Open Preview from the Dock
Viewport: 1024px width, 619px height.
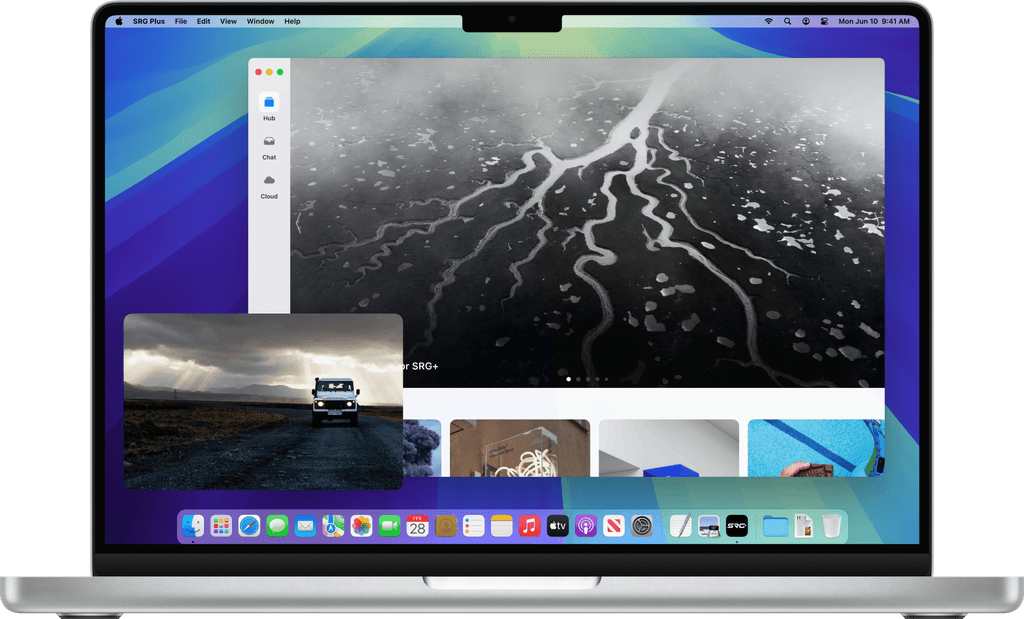[x=709, y=526]
